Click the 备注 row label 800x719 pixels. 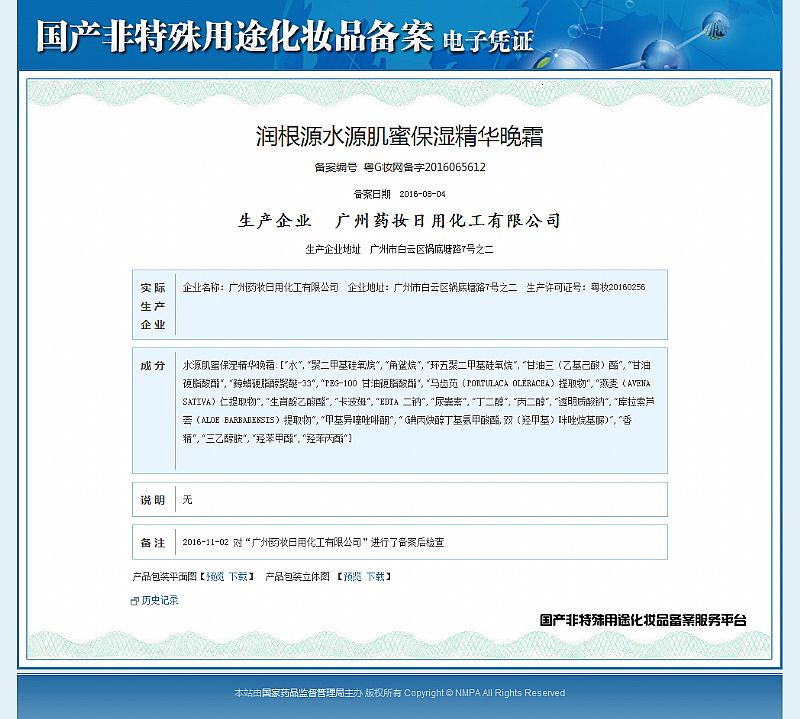pyautogui.click(x=153, y=542)
